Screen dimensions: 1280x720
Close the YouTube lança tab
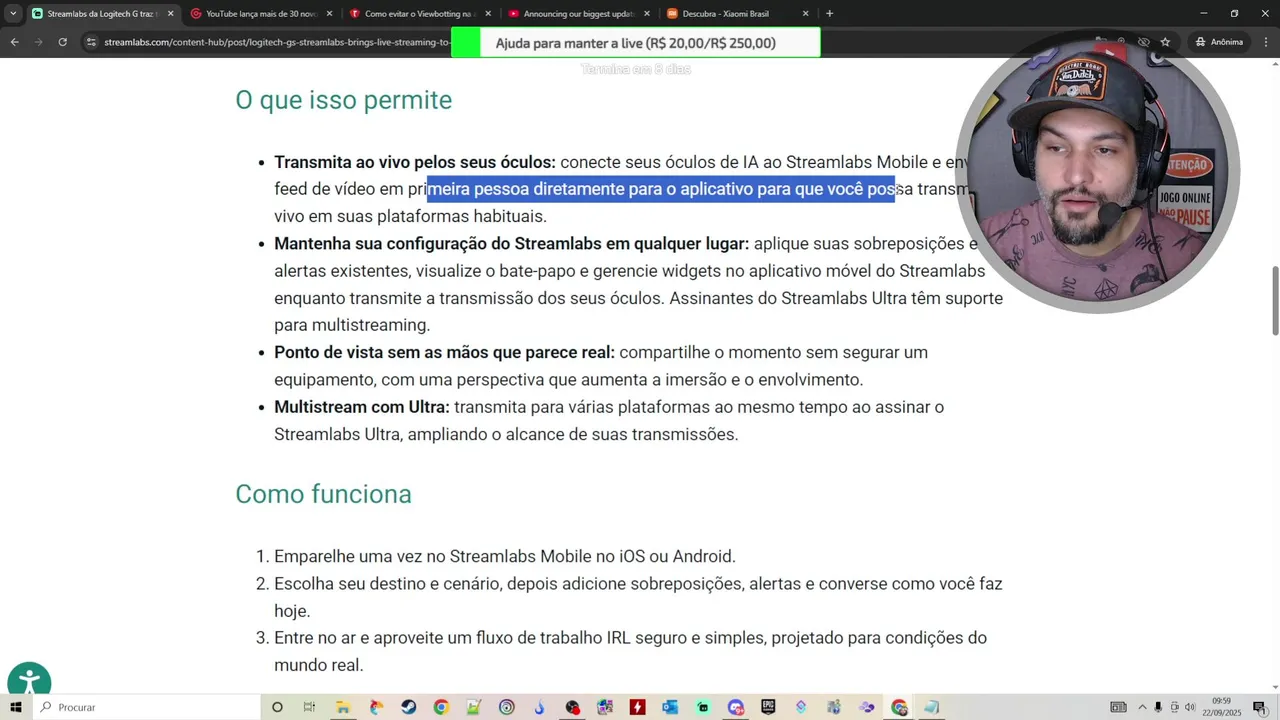(x=329, y=14)
